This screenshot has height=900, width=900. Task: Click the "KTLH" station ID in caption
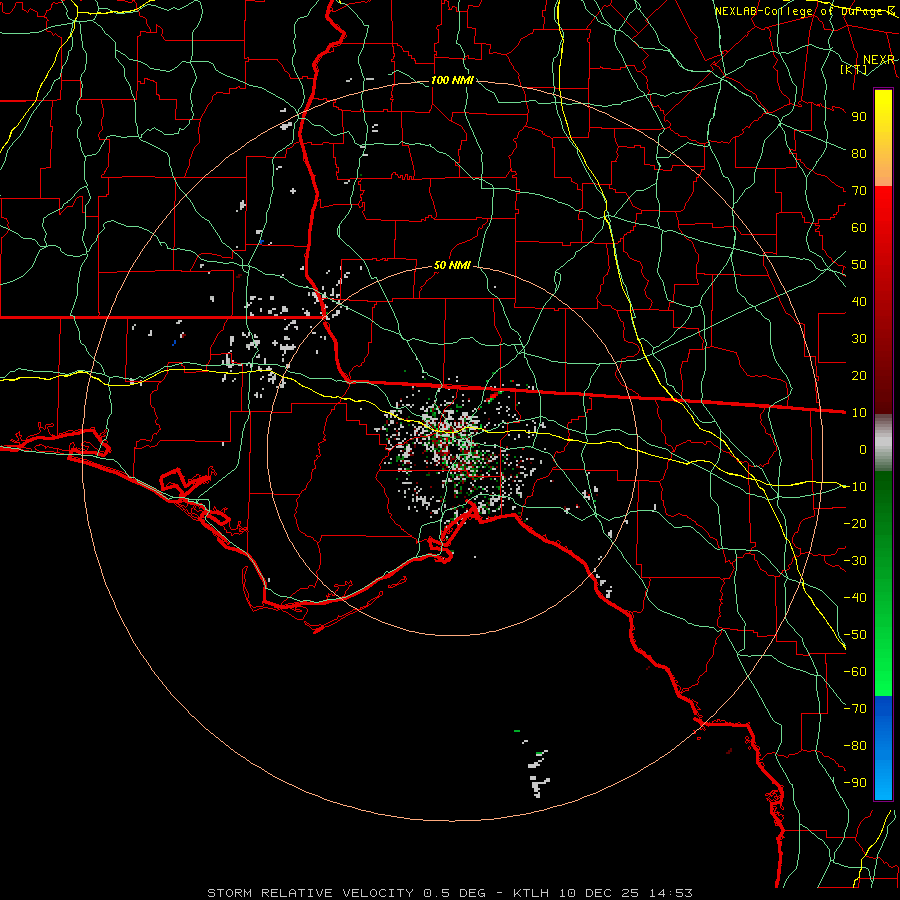(x=531, y=893)
